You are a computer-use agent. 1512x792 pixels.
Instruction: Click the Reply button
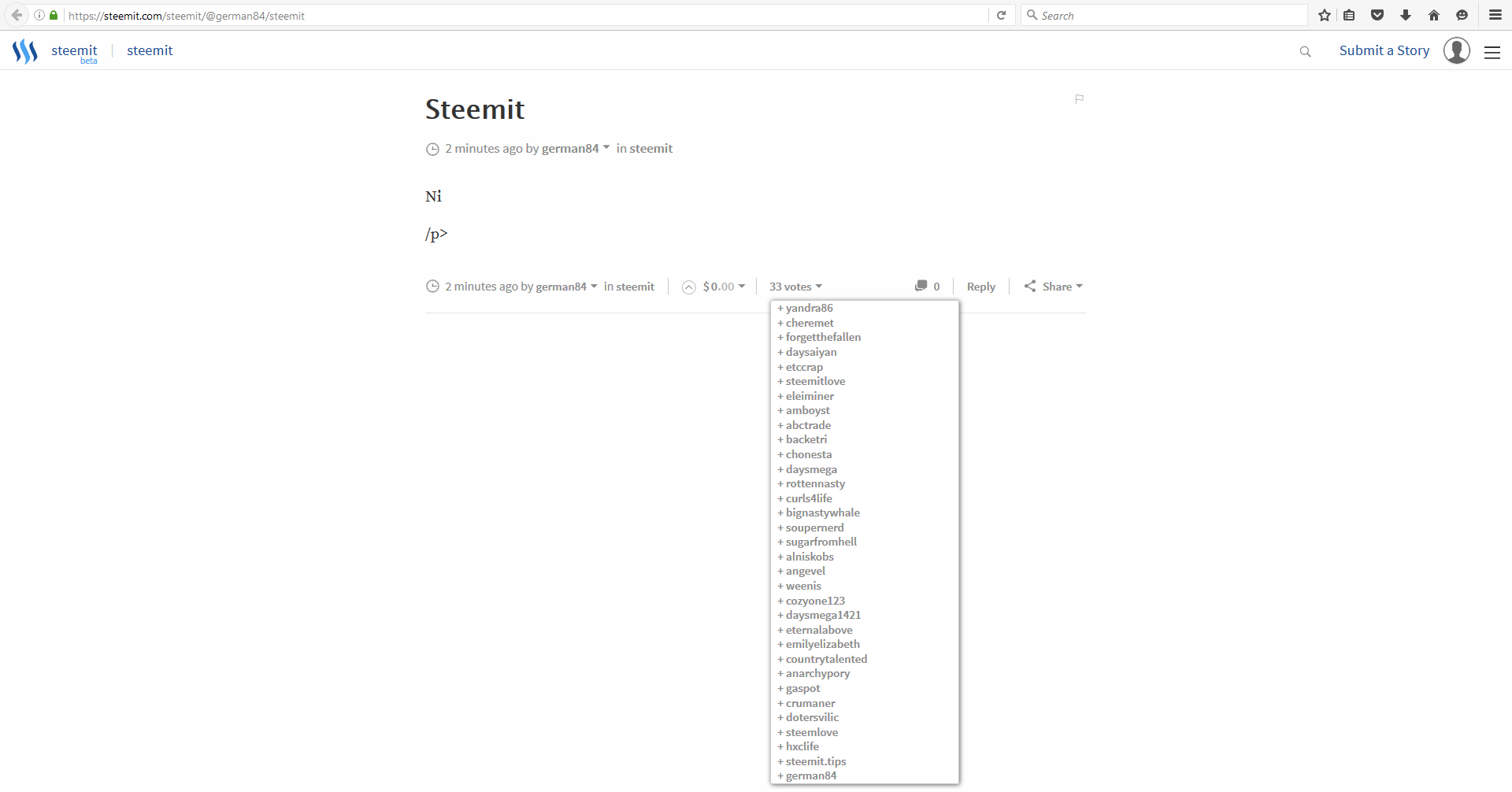pos(980,287)
